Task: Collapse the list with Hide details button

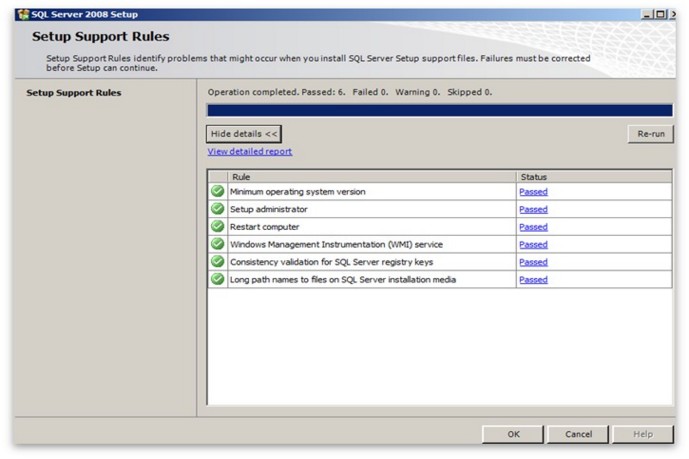Action: [244, 134]
